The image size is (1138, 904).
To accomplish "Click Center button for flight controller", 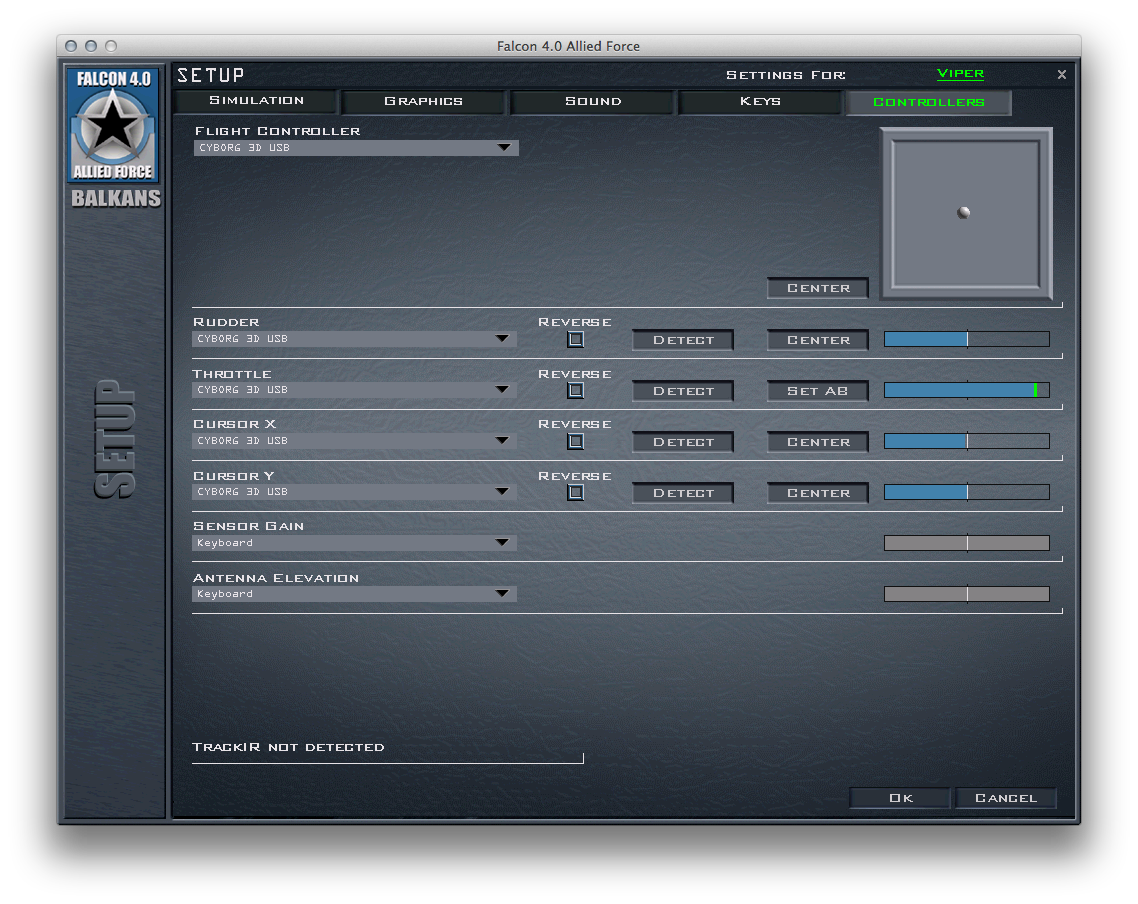I will pyautogui.click(x=818, y=288).
